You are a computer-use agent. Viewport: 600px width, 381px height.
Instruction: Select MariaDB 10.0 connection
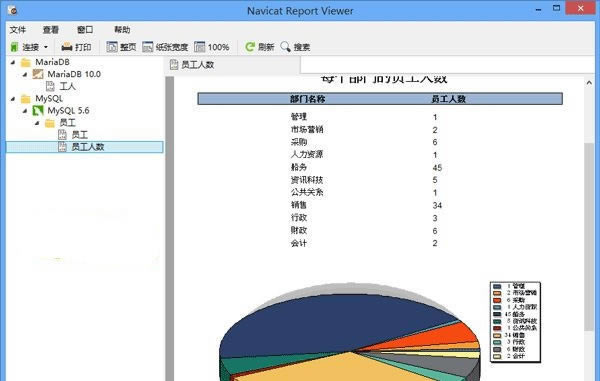click(x=74, y=74)
